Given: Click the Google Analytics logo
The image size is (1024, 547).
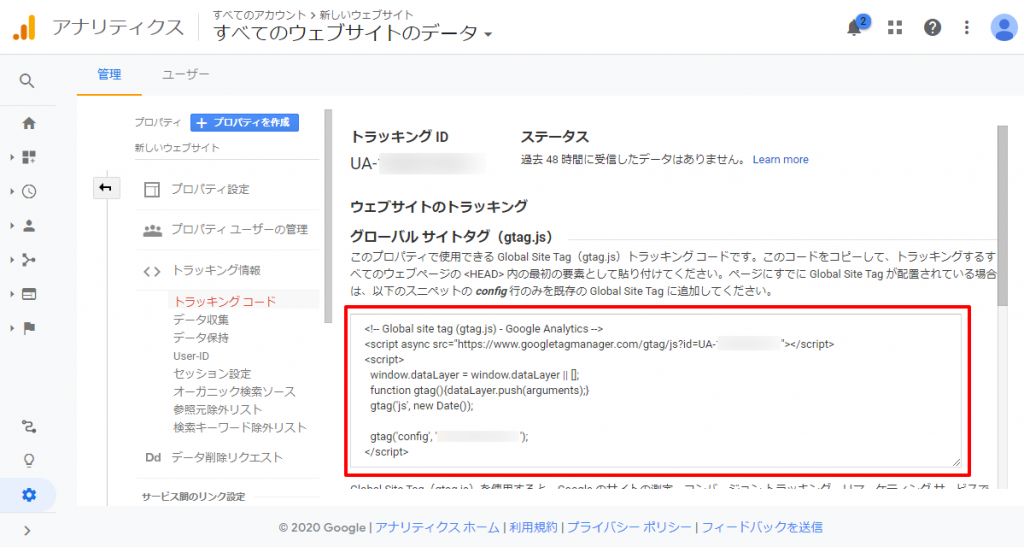Looking at the screenshot, I should tap(24, 27).
